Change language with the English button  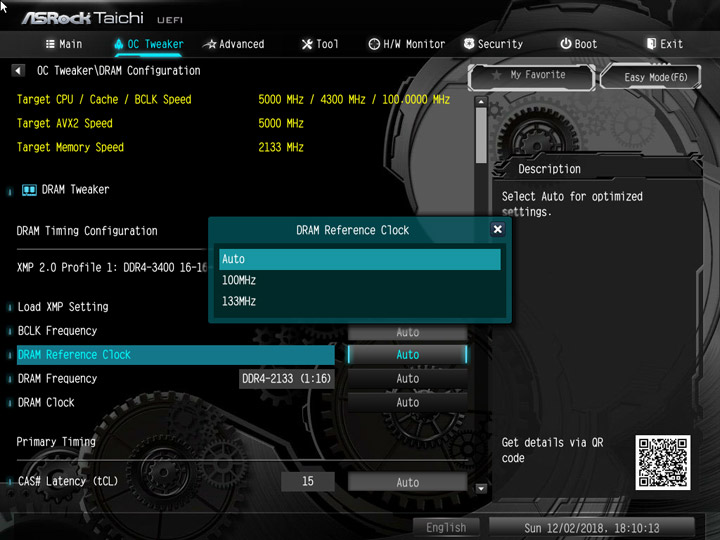pos(446,528)
